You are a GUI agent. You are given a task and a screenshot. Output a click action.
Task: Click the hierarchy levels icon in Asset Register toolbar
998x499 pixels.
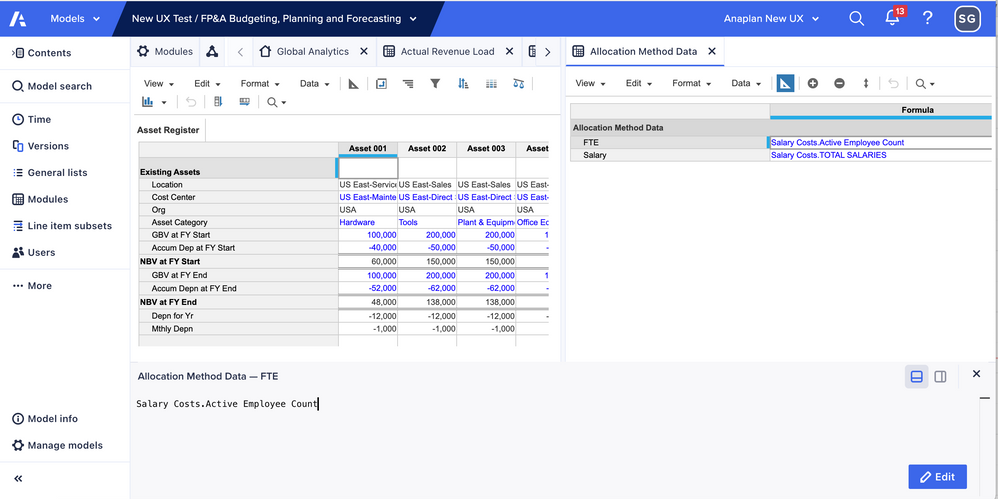408,83
